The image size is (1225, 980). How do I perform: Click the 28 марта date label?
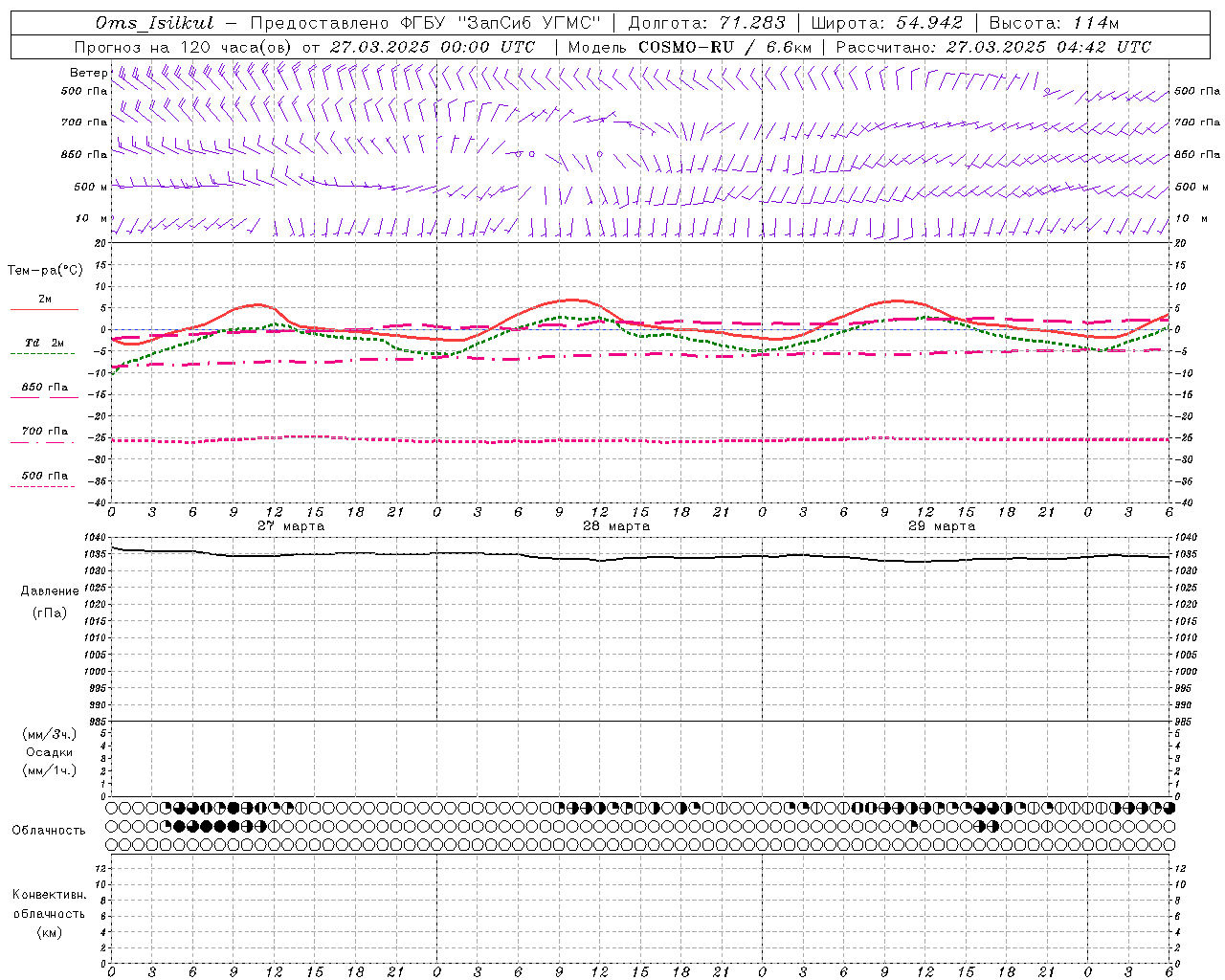(616, 526)
